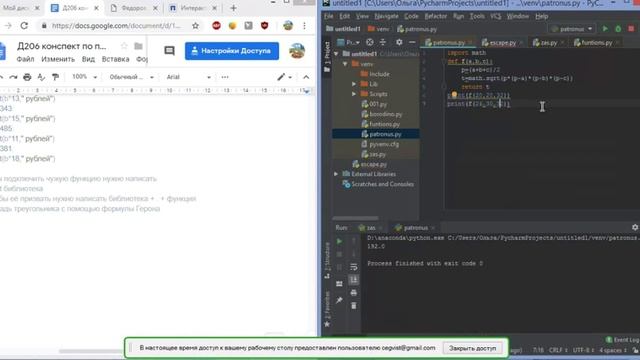
Task: Open a new Chrome tab
Action: coord(233,8)
